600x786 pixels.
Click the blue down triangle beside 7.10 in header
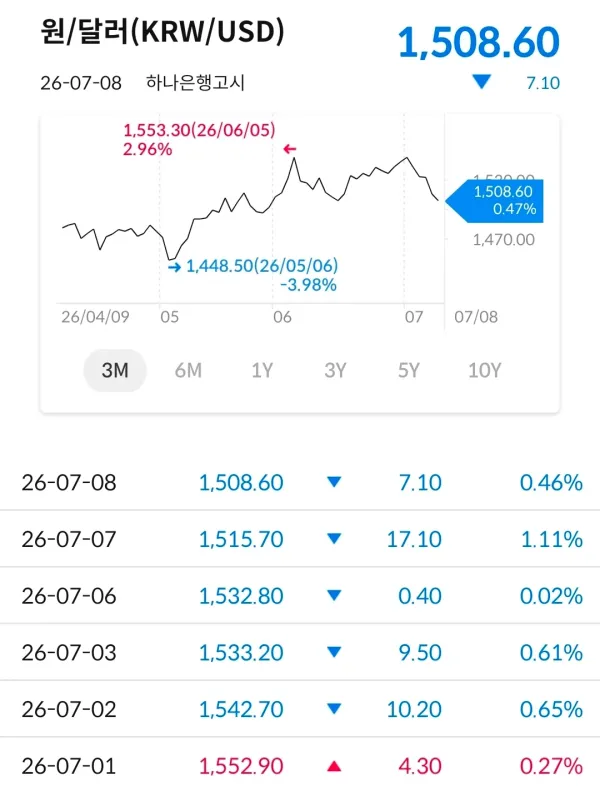(x=482, y=82)
